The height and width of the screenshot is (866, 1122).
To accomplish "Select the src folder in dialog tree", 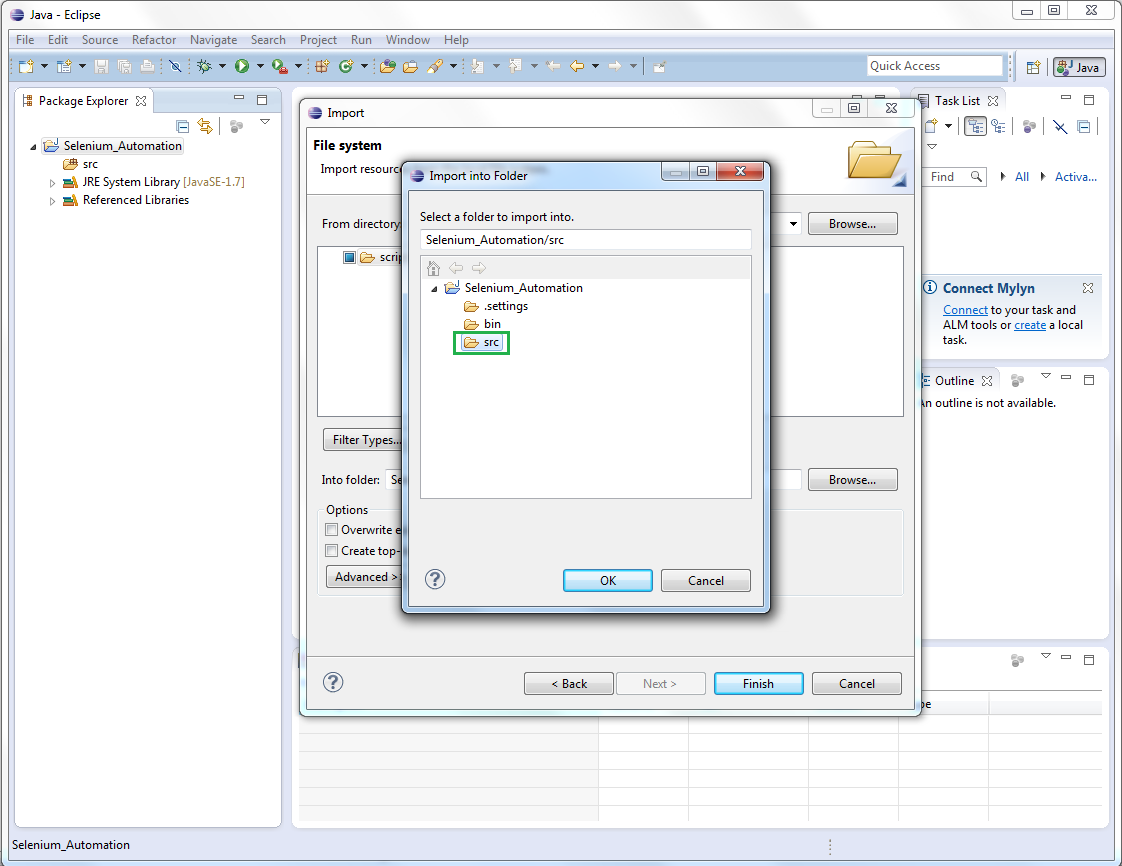I will 482,343.
